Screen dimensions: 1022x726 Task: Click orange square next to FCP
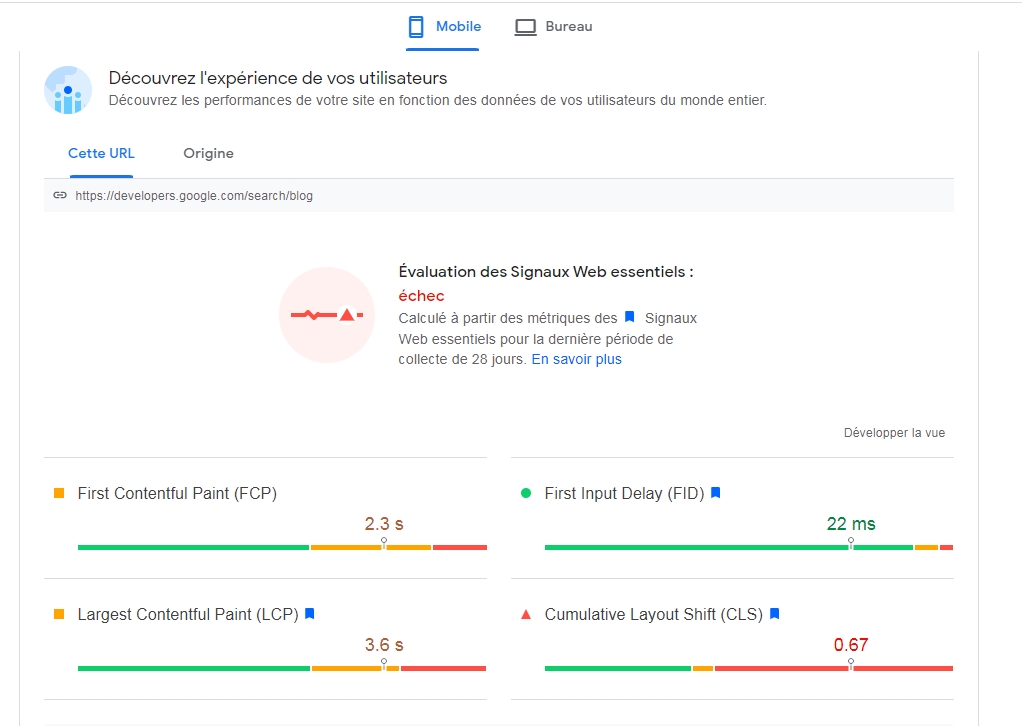click(x=59, y=493)
